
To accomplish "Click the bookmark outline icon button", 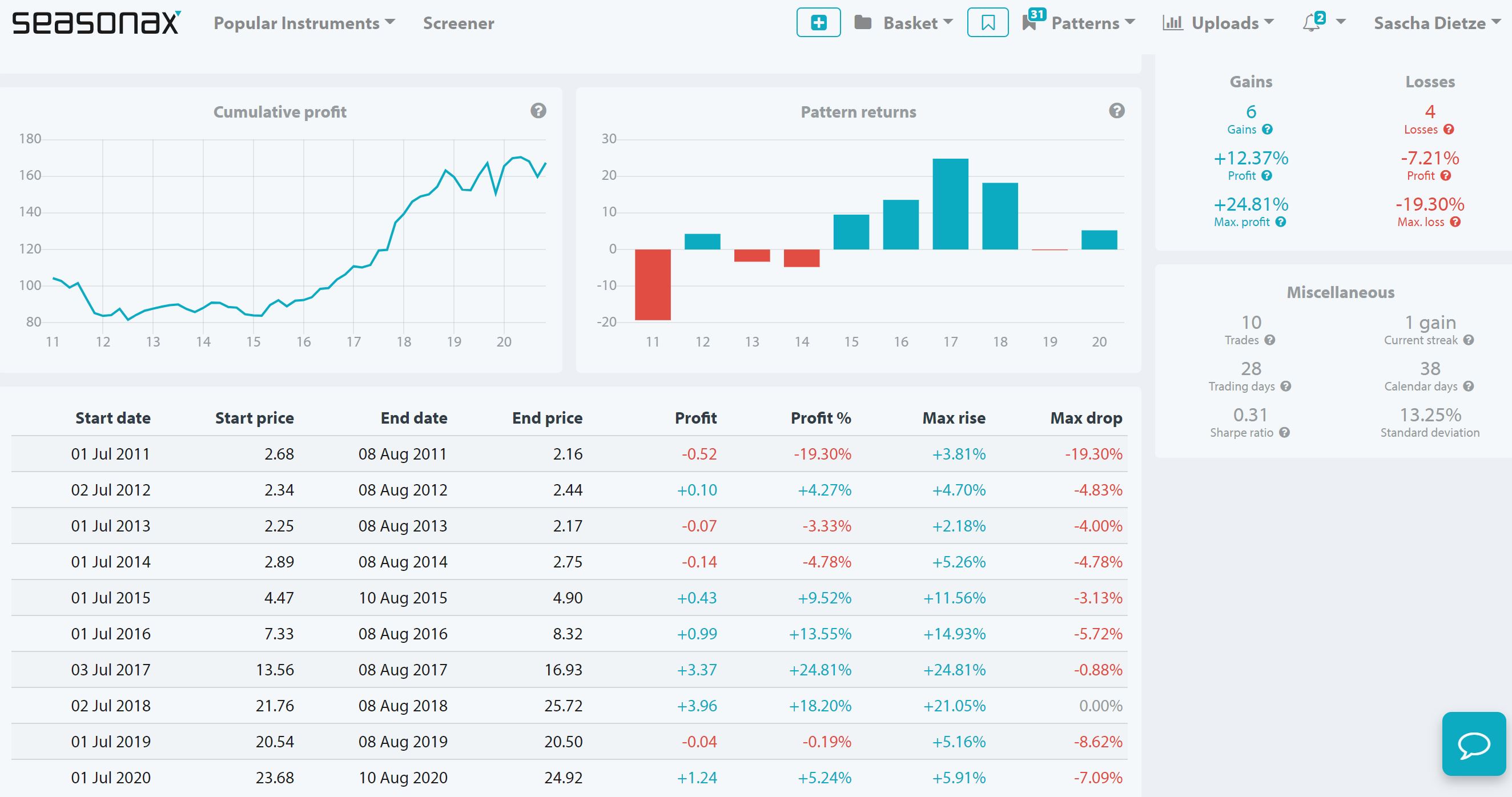I will tap(987, 23).
